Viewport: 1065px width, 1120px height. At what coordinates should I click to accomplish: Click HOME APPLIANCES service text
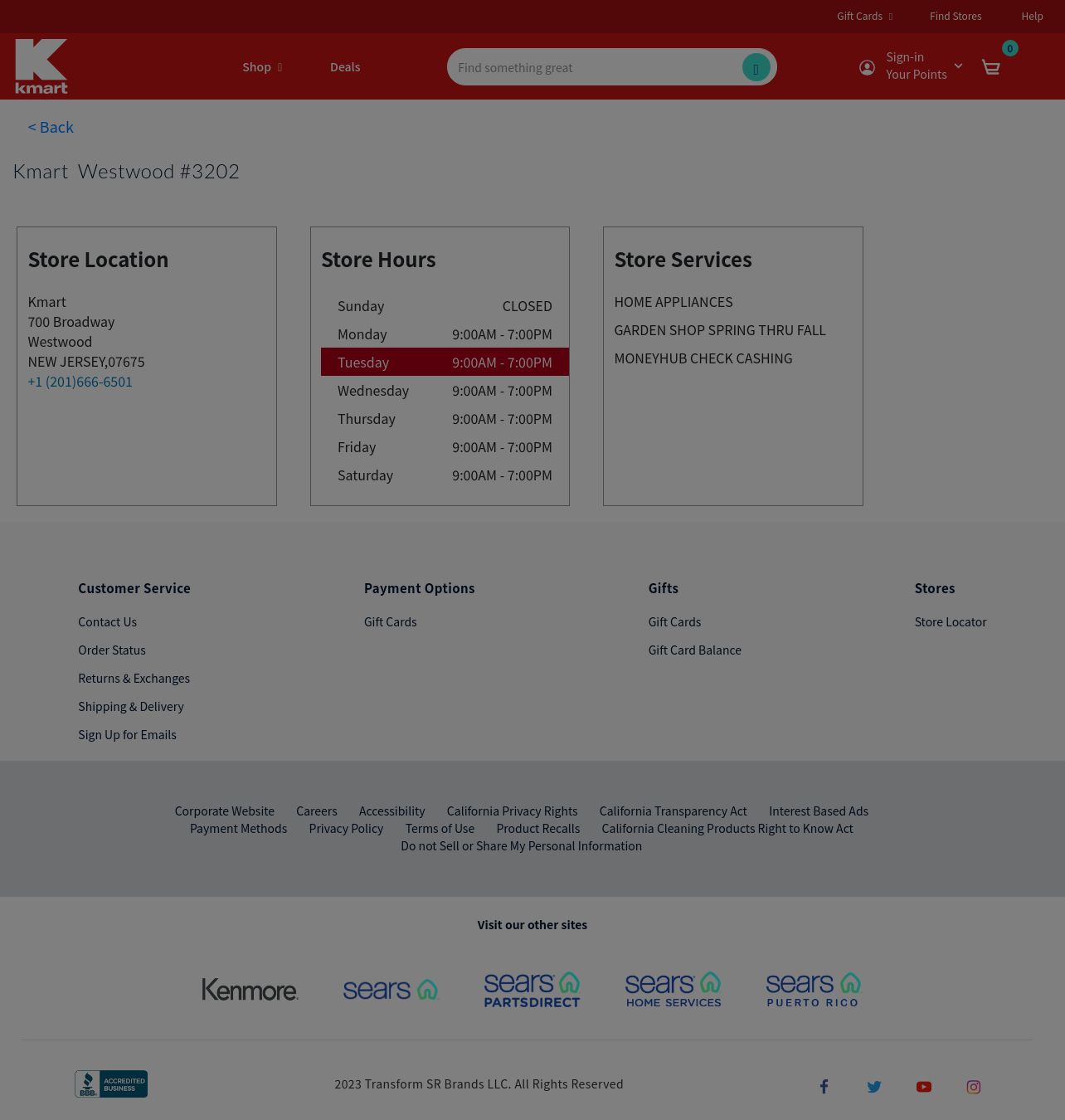[674, 302]
